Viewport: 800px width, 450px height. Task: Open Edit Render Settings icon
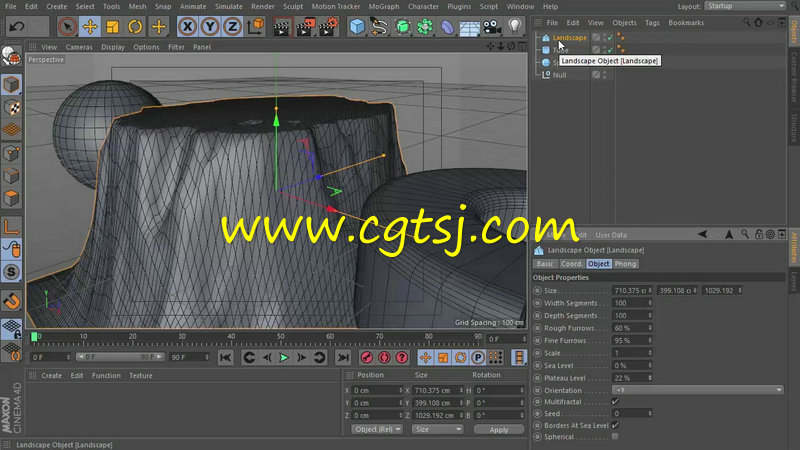coord(329,27)
